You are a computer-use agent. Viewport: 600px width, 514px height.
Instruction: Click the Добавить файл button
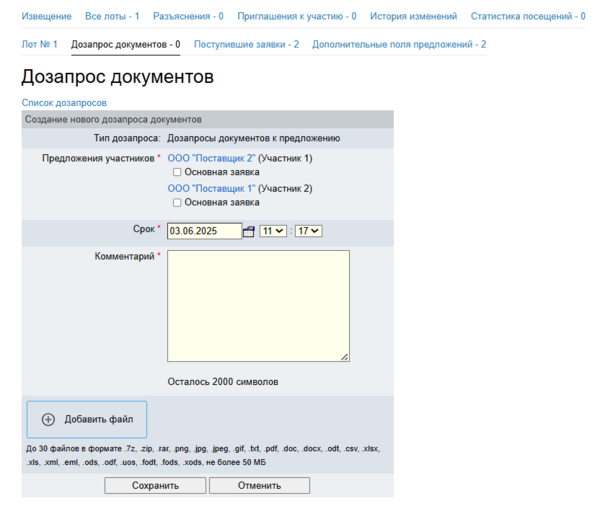click(x=87, y=419)
